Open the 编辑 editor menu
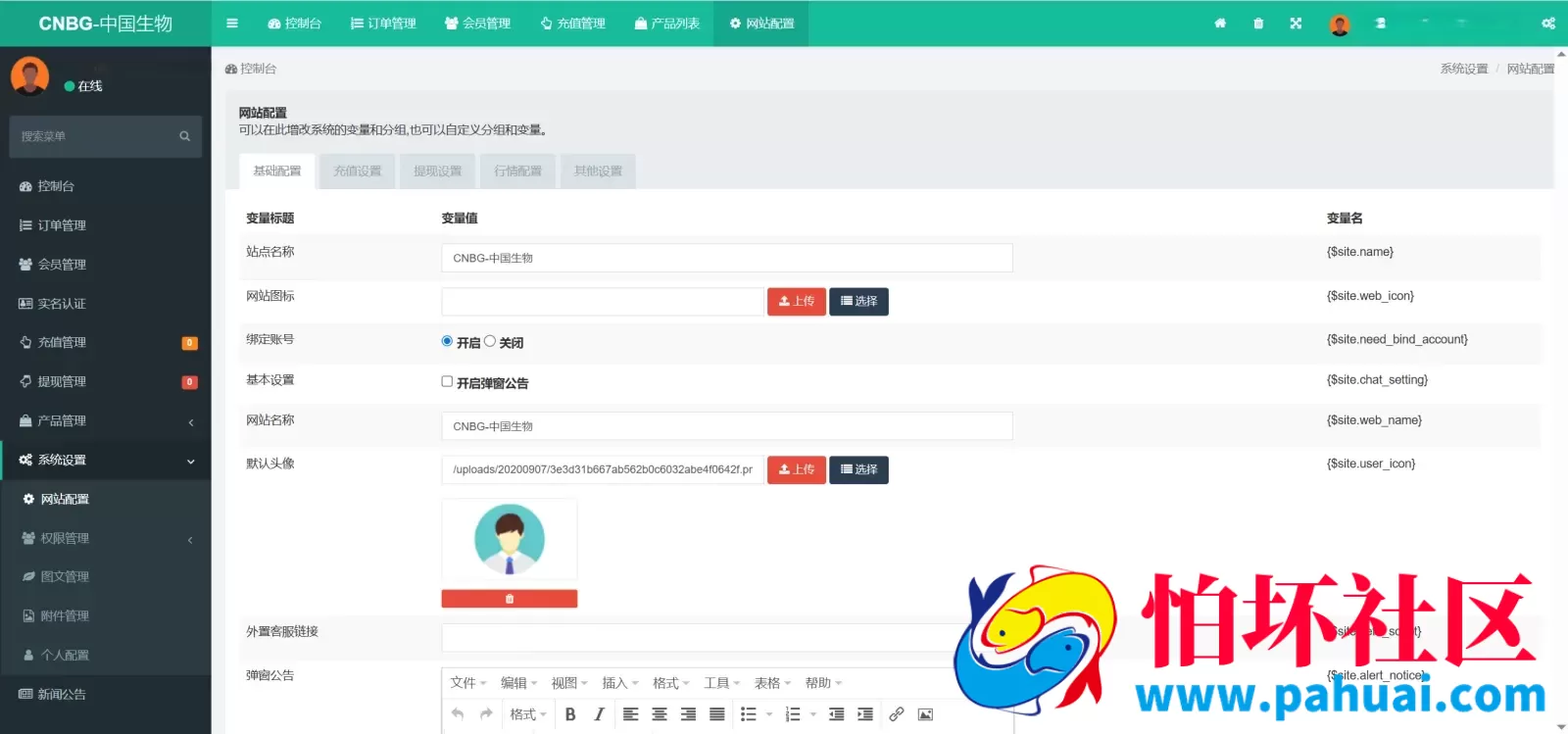Image resolution: width=1568 pixels, height=734 pixels. pyautogui.click(x=519, y=683)
